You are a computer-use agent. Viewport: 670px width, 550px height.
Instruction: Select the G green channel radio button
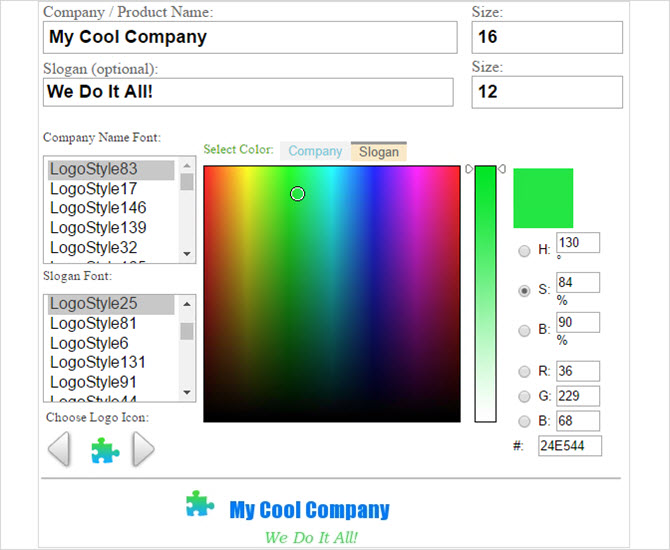[524, 397]
